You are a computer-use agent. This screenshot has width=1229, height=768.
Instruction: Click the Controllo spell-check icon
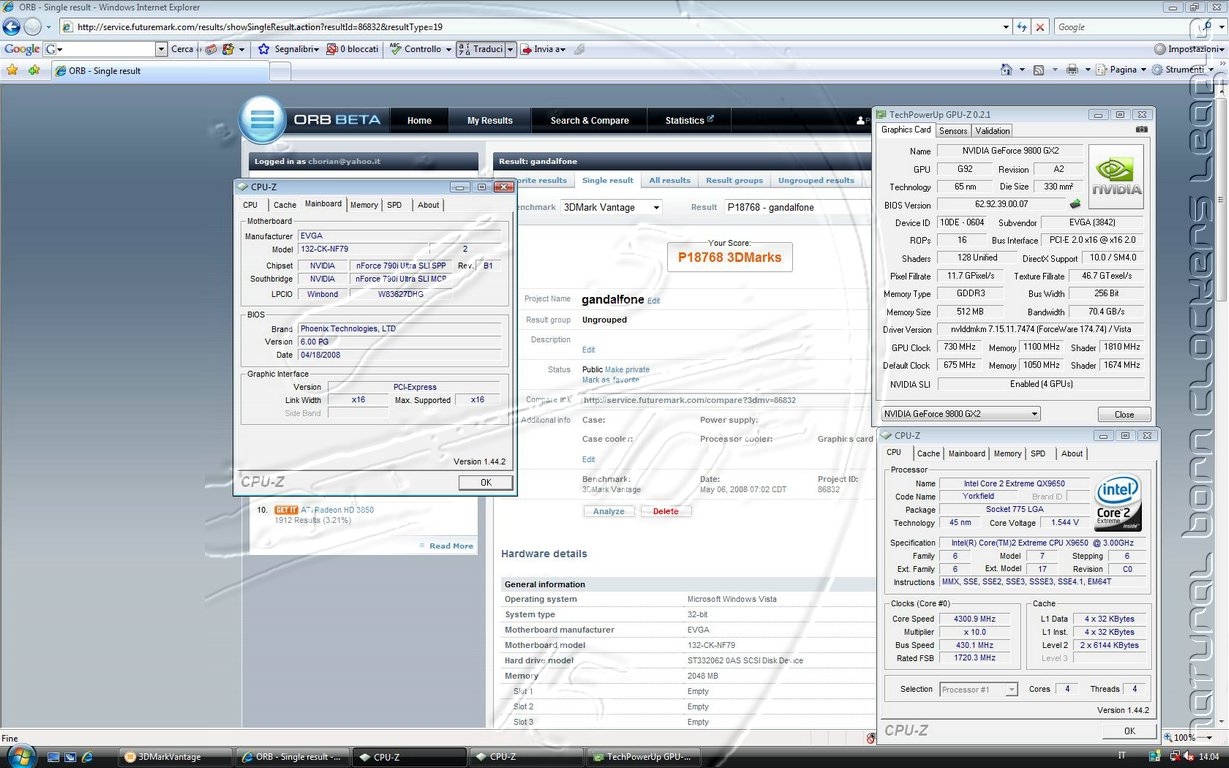coord(396,49)
